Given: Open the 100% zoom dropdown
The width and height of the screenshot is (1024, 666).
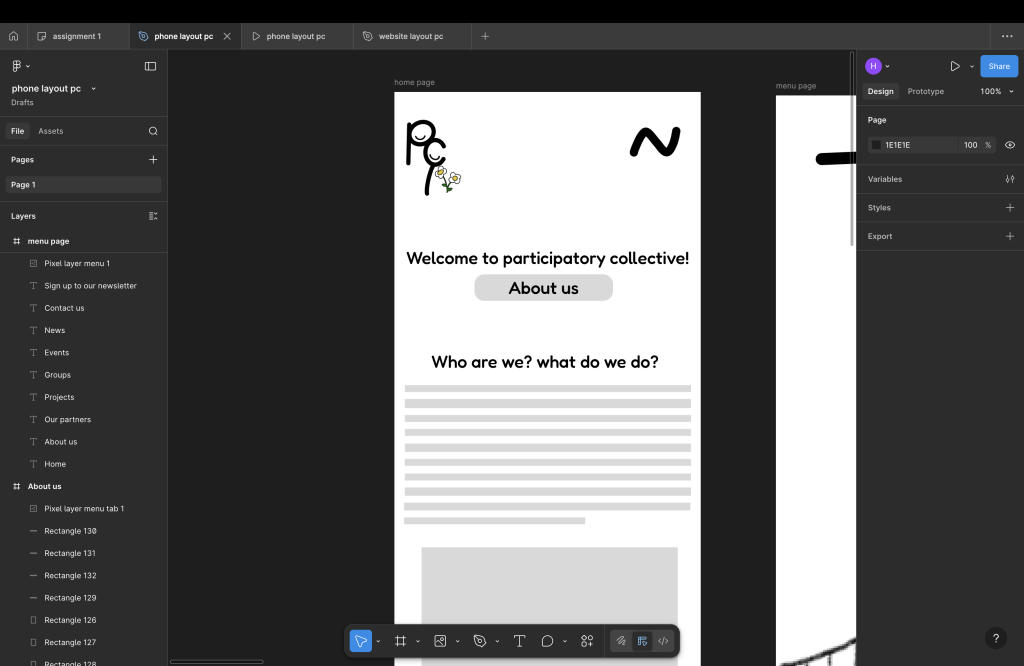Looking at the screenshot, I should [x=996, y=91].
